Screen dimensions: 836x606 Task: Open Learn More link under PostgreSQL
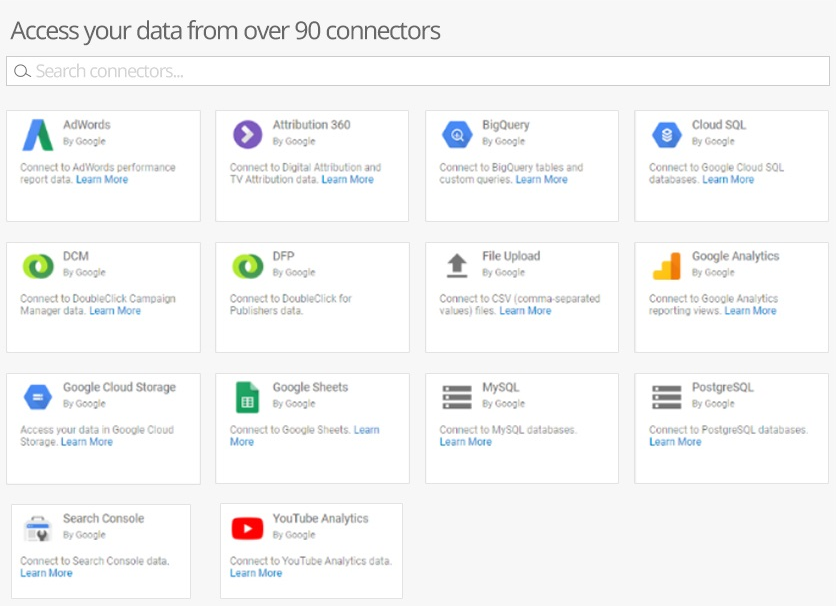[x=675, y=442]
